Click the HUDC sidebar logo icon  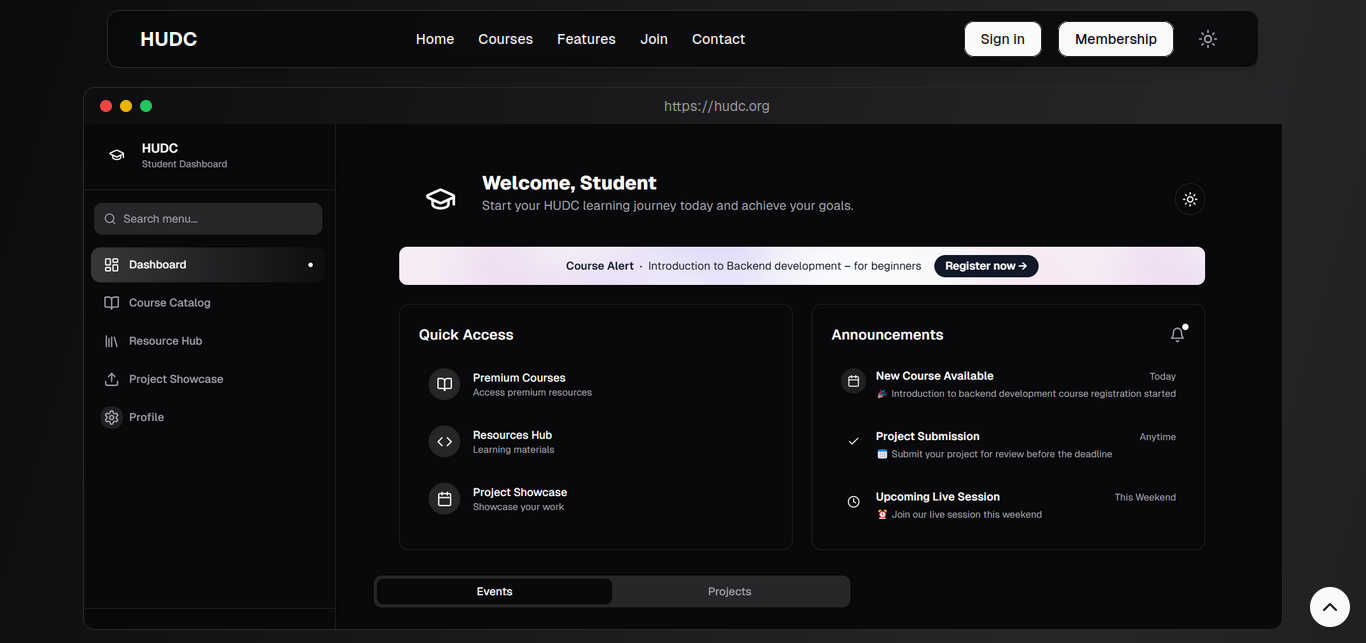tap(117, 155)
